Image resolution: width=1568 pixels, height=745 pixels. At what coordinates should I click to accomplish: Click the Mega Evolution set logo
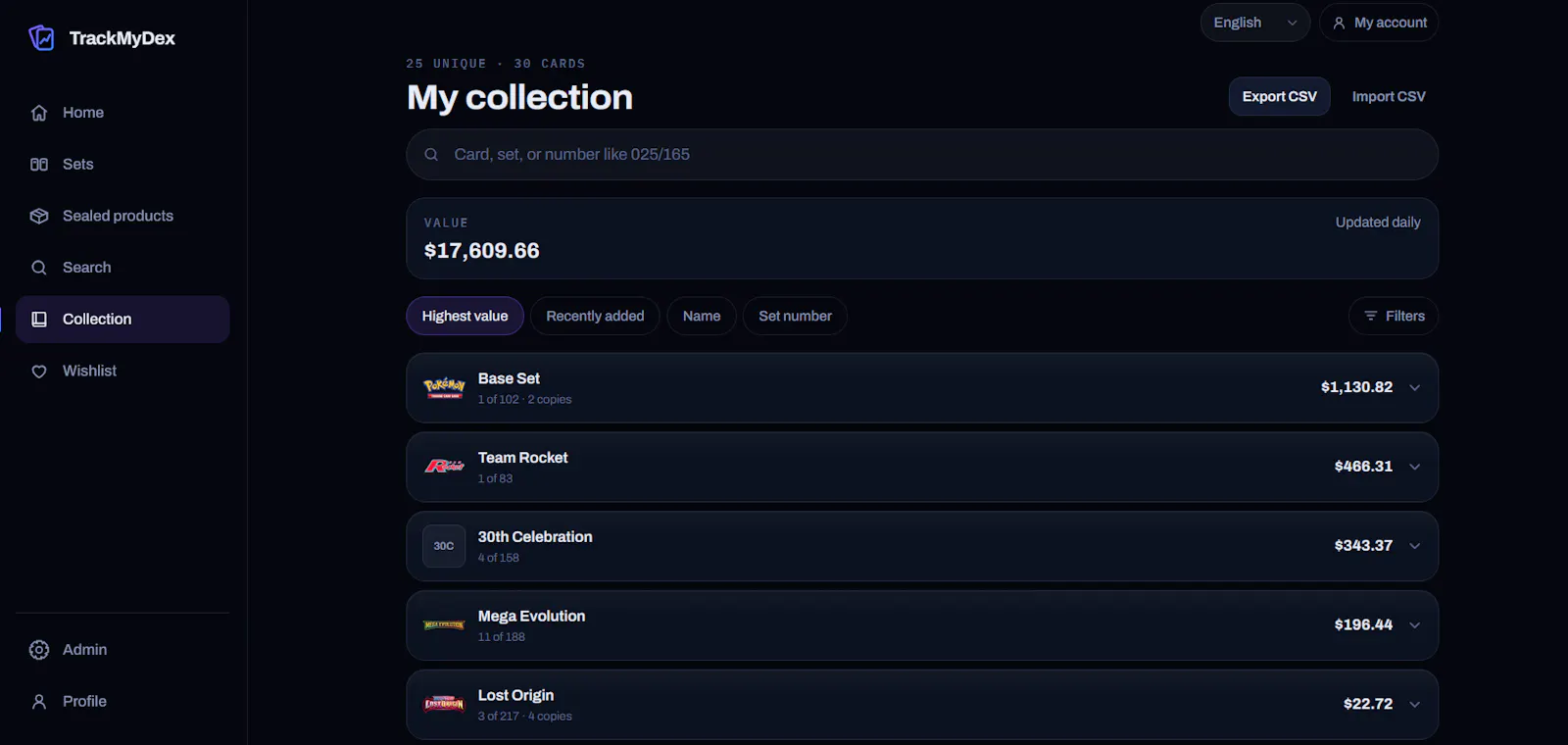[x=444, y=625]
